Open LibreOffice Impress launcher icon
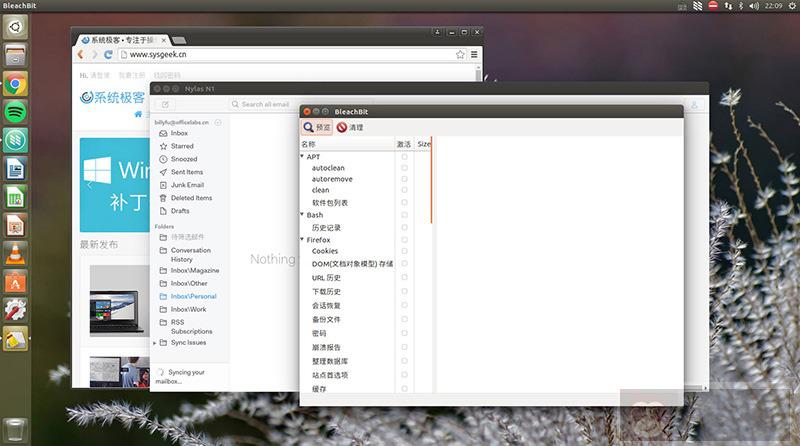 [x=15, y=226]
